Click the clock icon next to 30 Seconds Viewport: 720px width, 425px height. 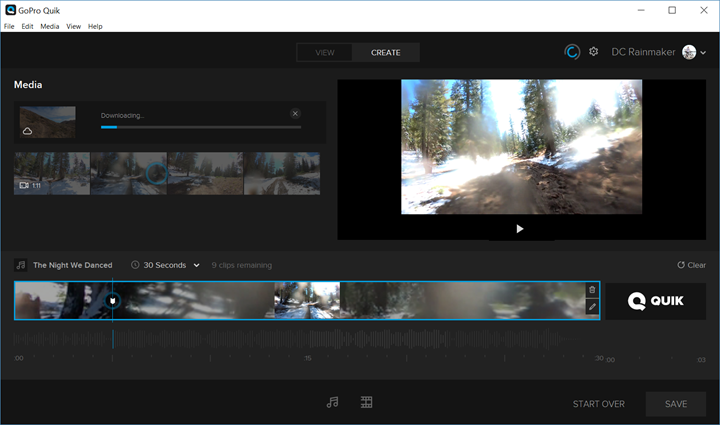pyautogui.click(x=135, y=265)
